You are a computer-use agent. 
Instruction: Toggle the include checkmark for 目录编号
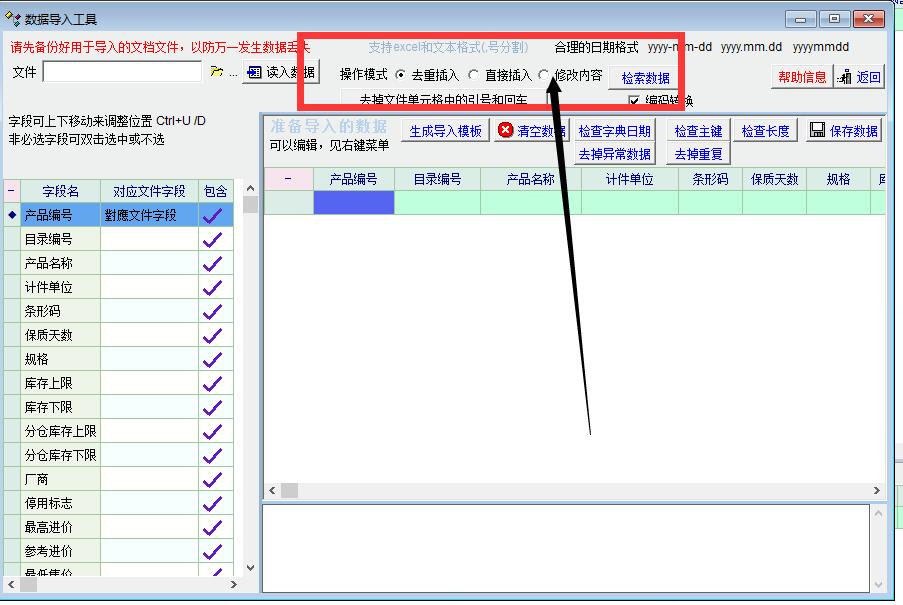point(212,240)
